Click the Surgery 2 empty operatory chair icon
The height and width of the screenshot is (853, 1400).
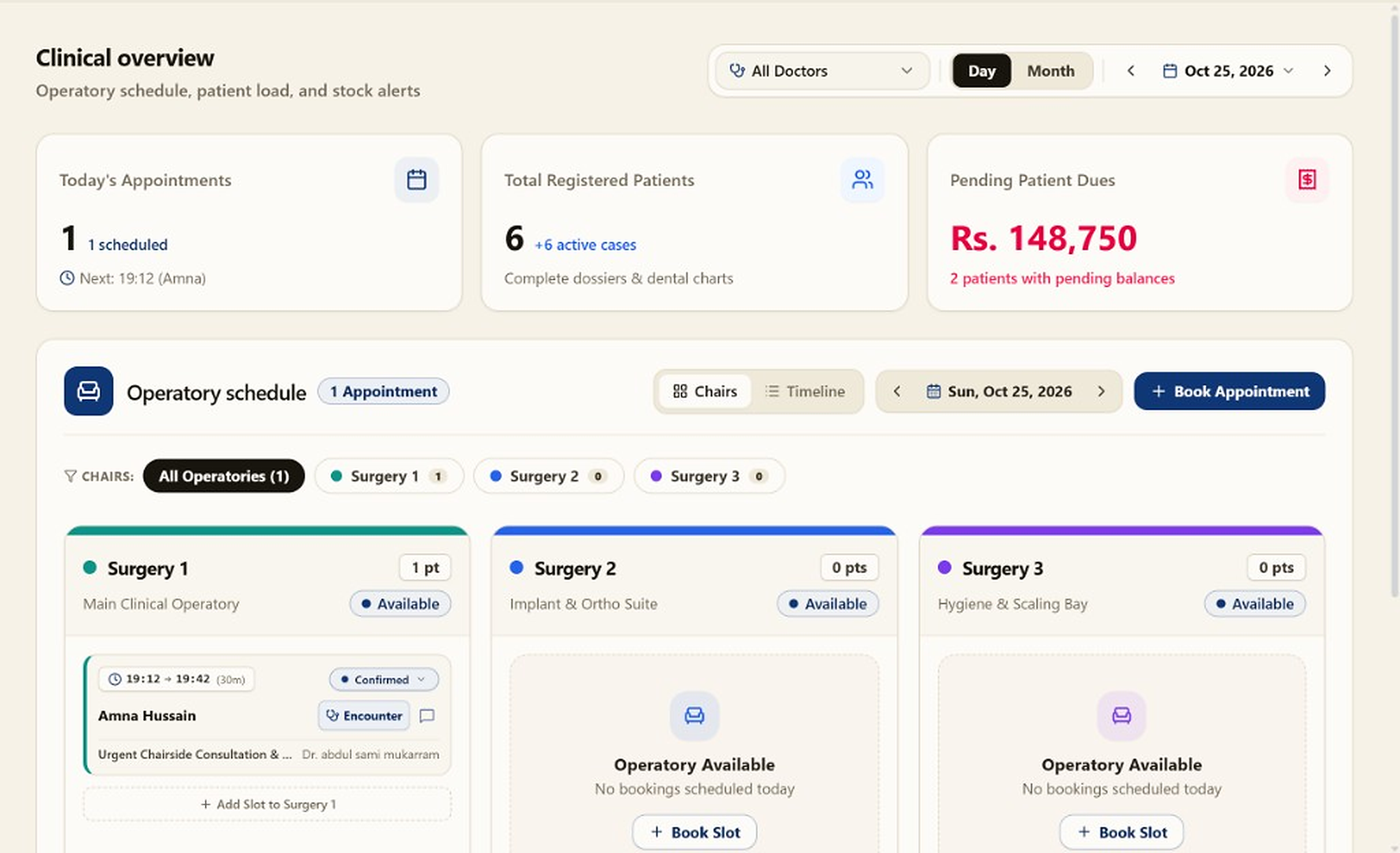694,716
